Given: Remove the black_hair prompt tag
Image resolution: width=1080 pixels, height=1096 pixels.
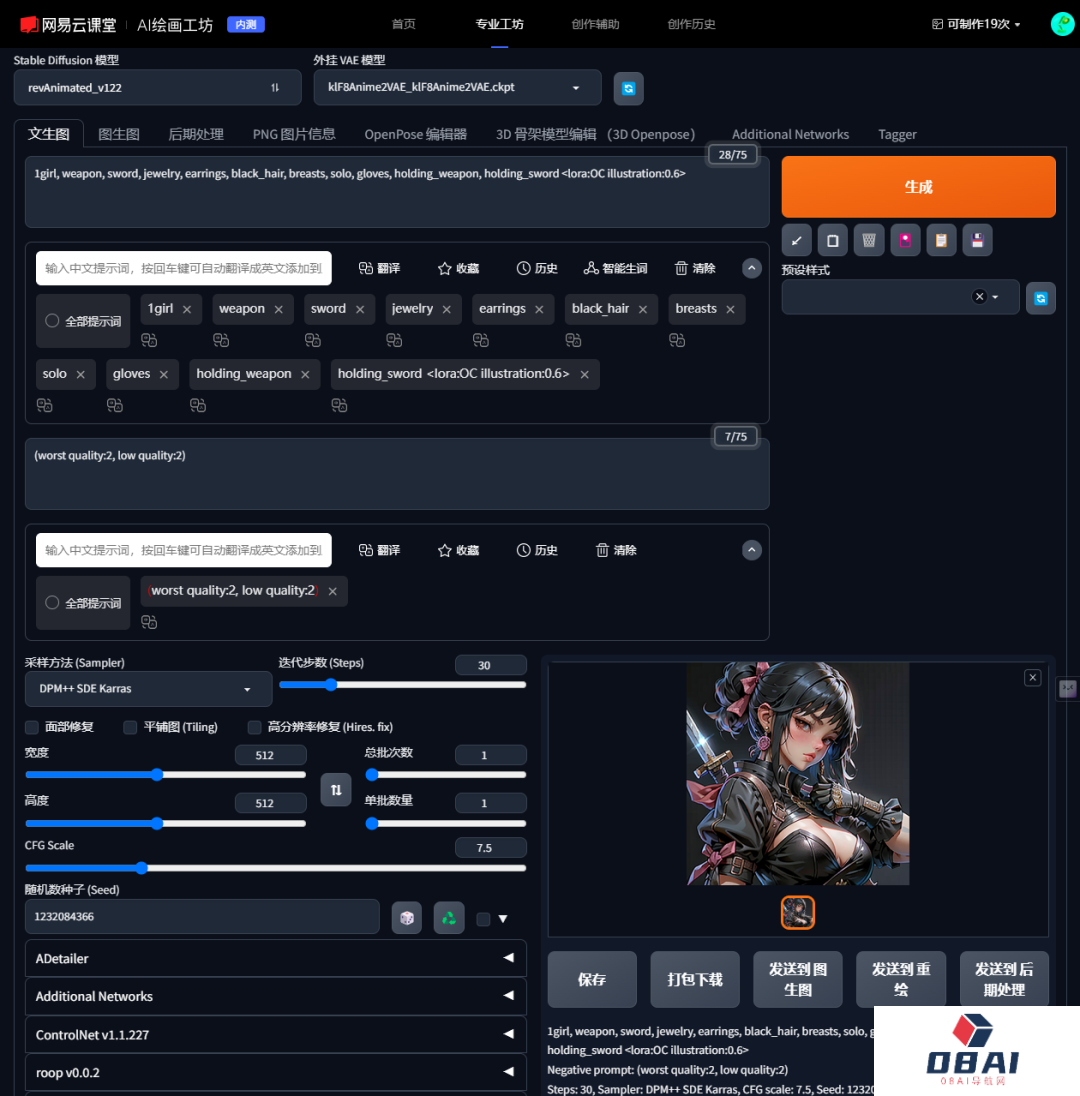Looking at the screenshot, I should click(x=645, y=309).
